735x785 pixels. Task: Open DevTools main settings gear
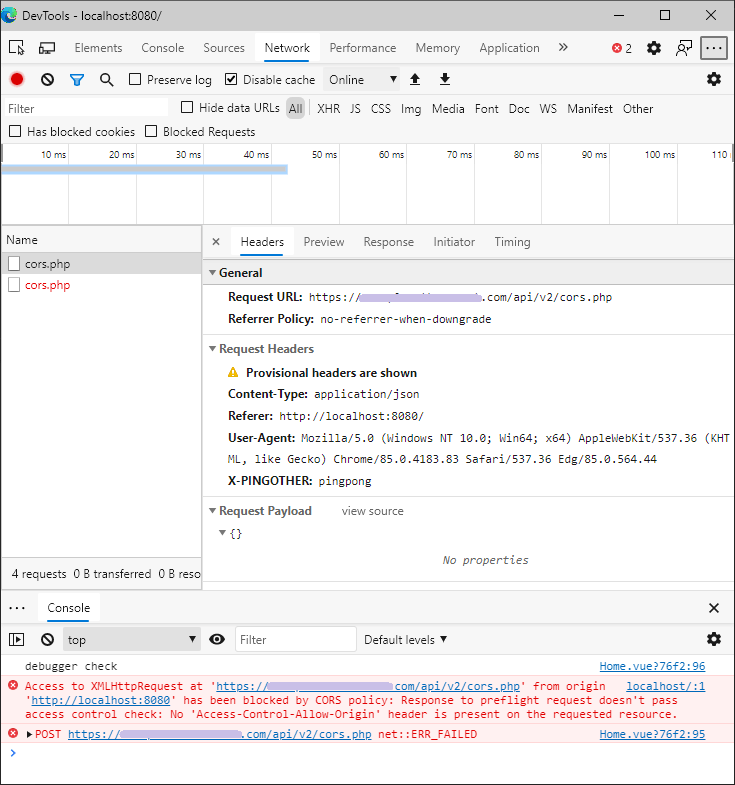click(x=653, y=48)
